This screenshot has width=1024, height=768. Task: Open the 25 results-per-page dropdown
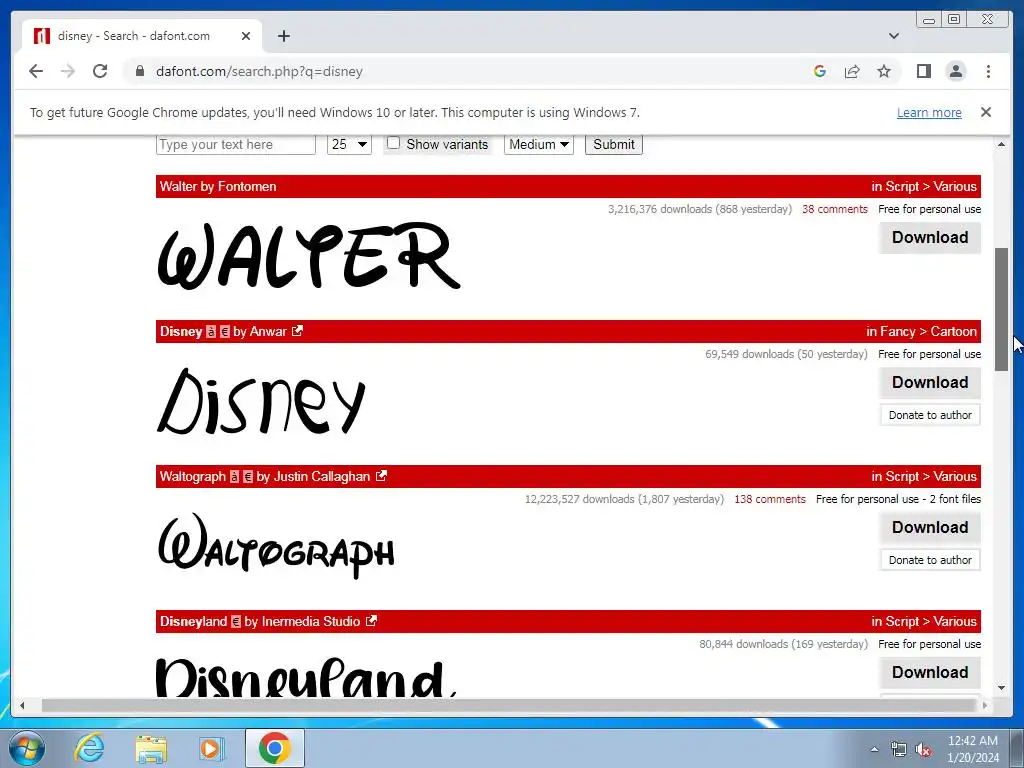coord(349,144)
